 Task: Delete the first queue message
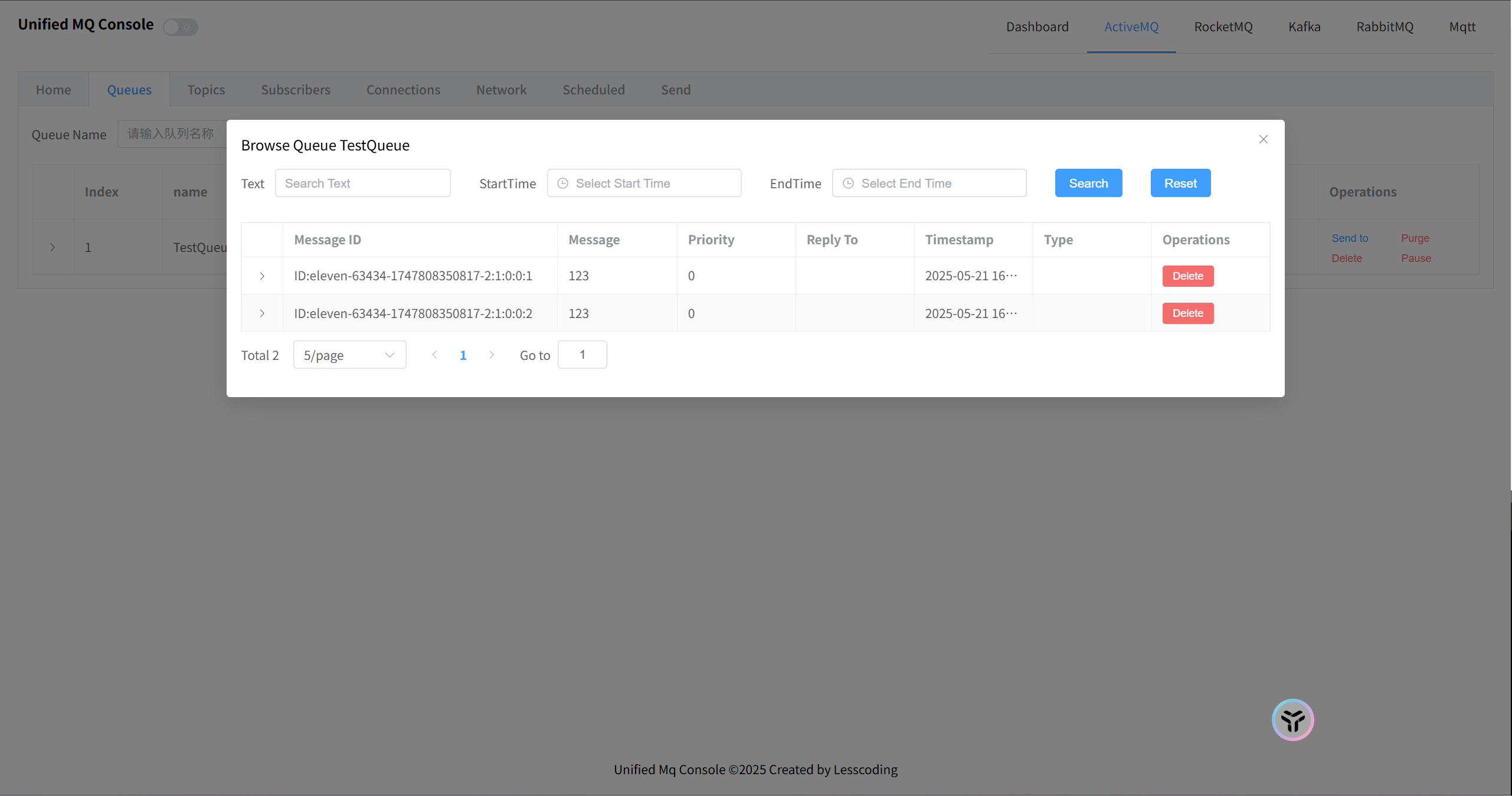[x=1187, y=276]
